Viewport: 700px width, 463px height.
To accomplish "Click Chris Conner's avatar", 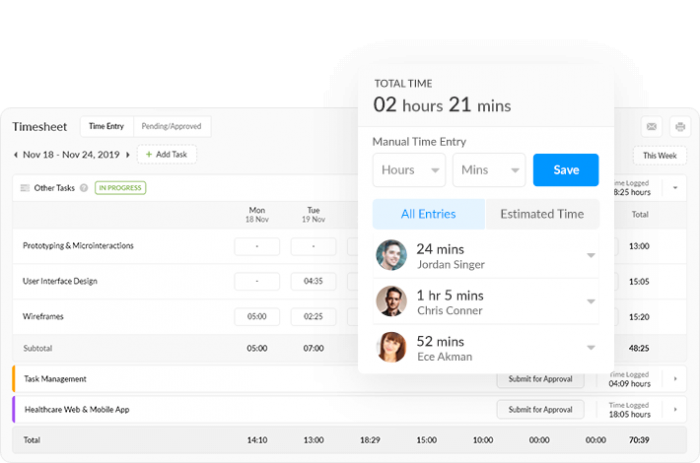I will [392, 301].
